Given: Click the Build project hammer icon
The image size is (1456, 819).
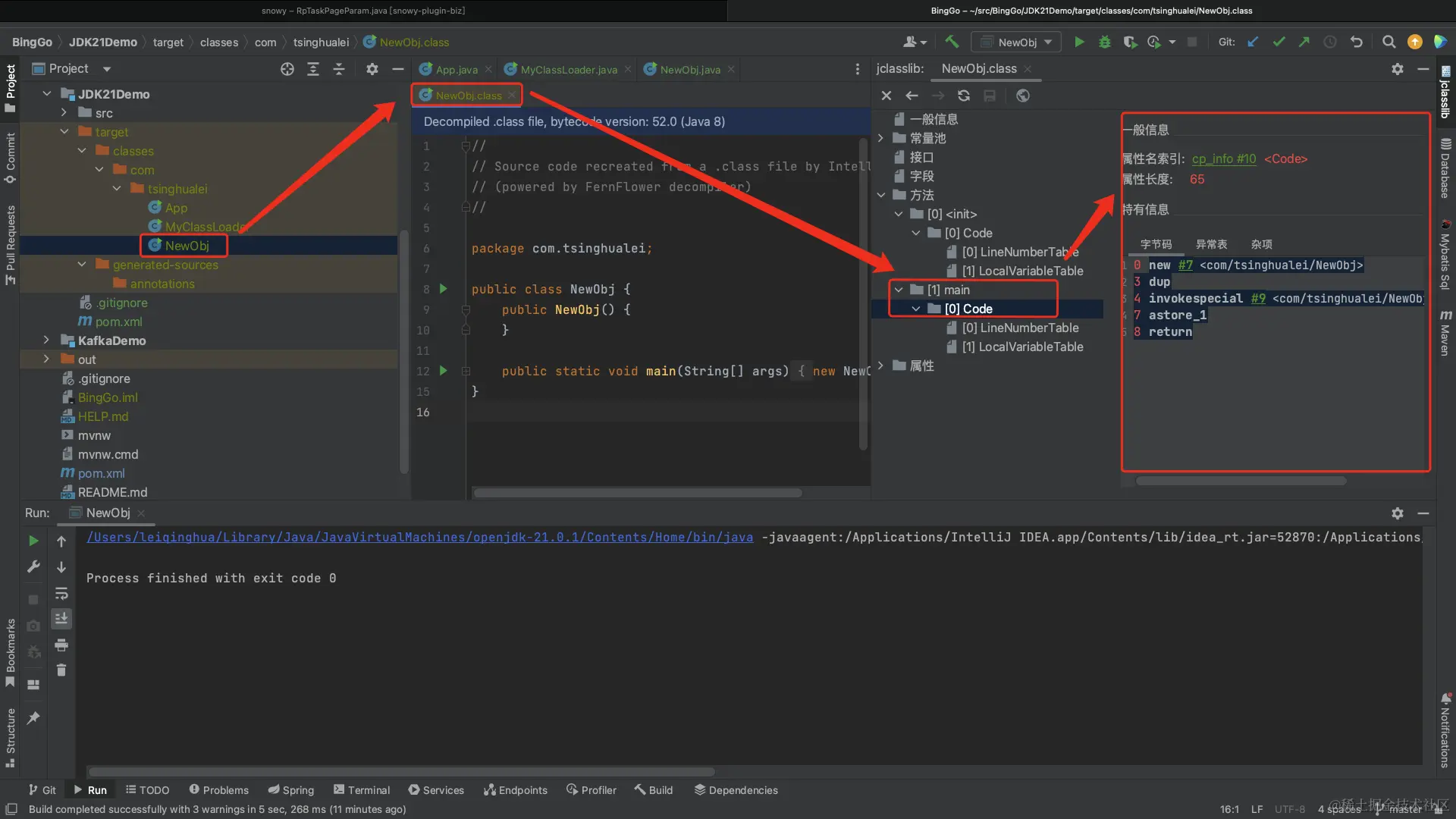Looking at the screenshot, I should coord(952,42).
